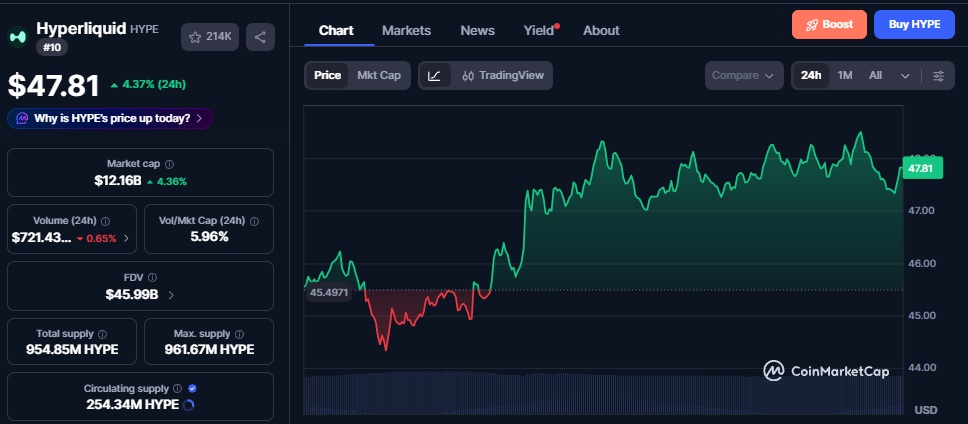Click the $721.43 volume value

pyautogui.click(x=41, y=238)
